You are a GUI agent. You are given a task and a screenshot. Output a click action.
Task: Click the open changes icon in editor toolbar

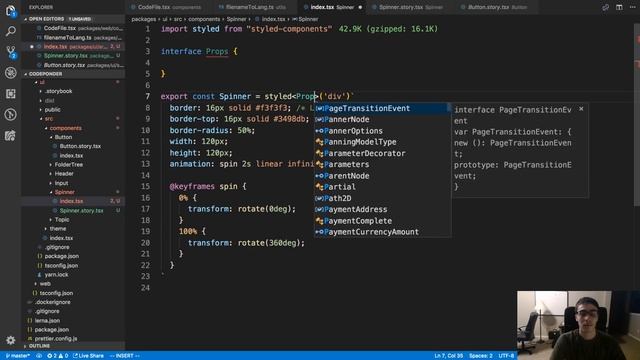606,7
